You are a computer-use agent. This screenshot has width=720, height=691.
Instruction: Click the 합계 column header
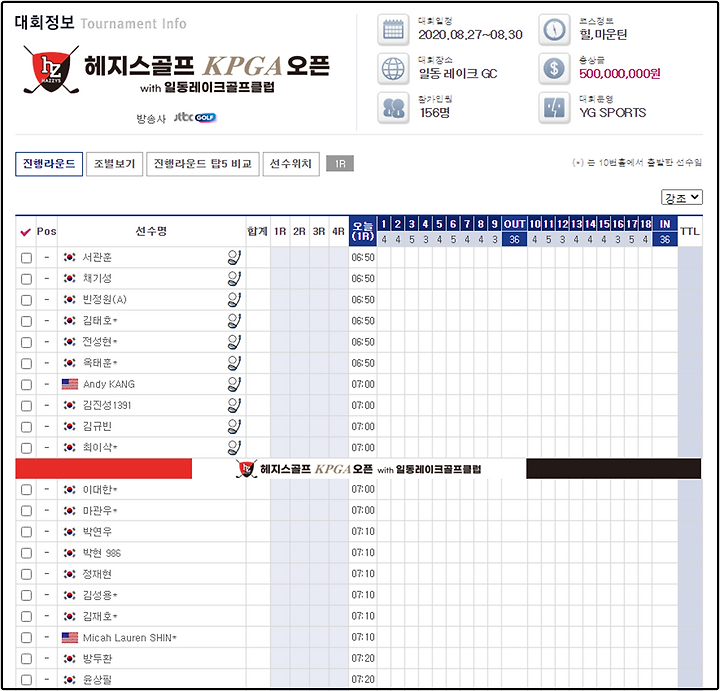(258, 231)
